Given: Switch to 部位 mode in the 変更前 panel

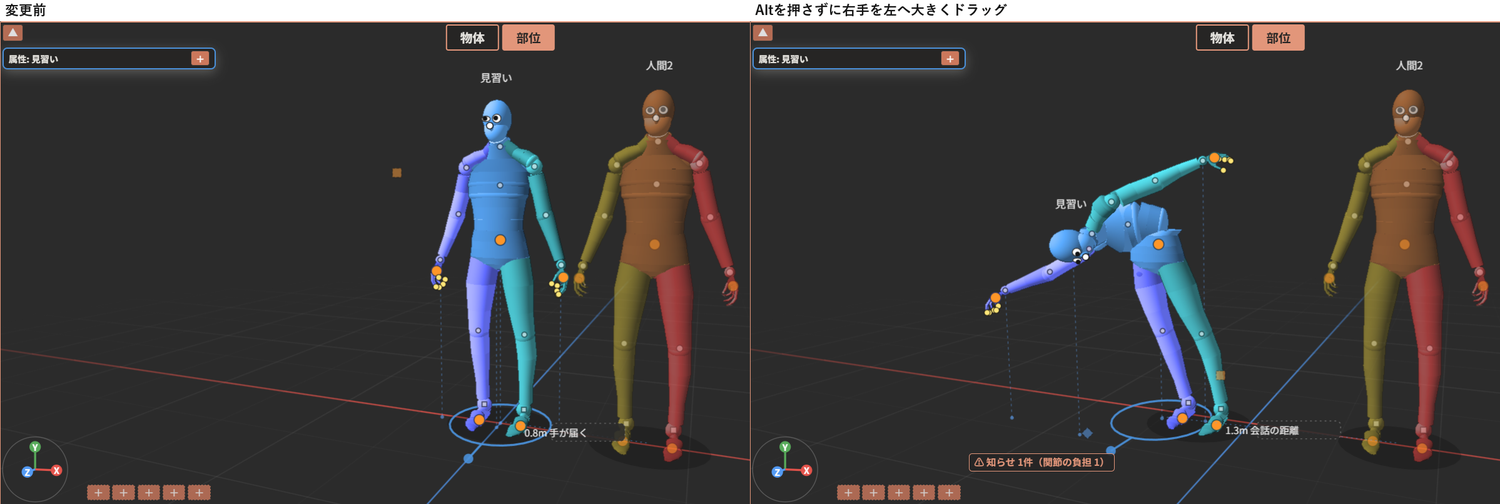Looking at the screenshot, I should 528,38.
